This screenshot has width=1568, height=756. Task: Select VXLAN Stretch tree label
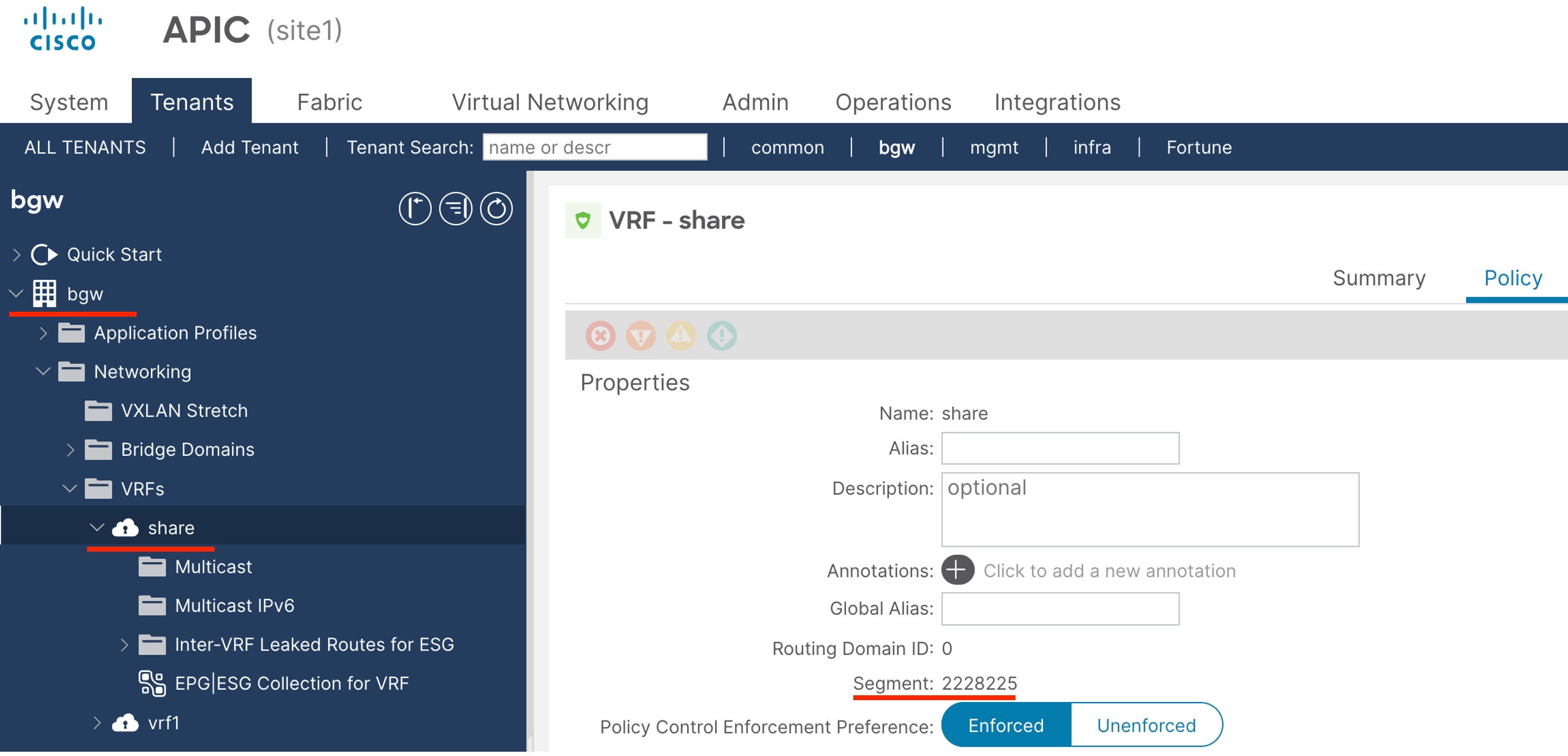(184, 411)
